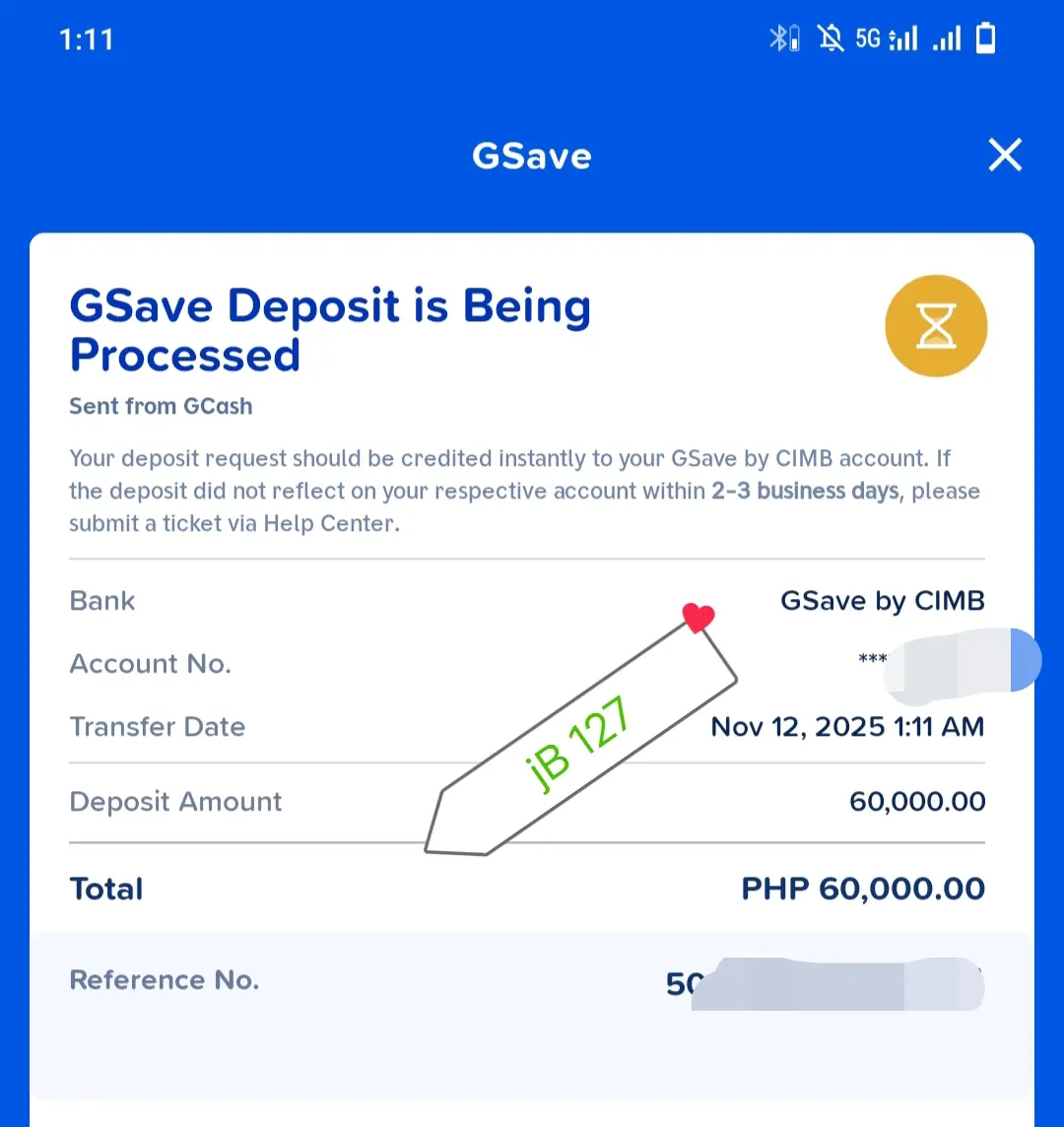The image size is (1064, 1127).
Task: Close the GSave receipt screen
Action: [1004, 155]
